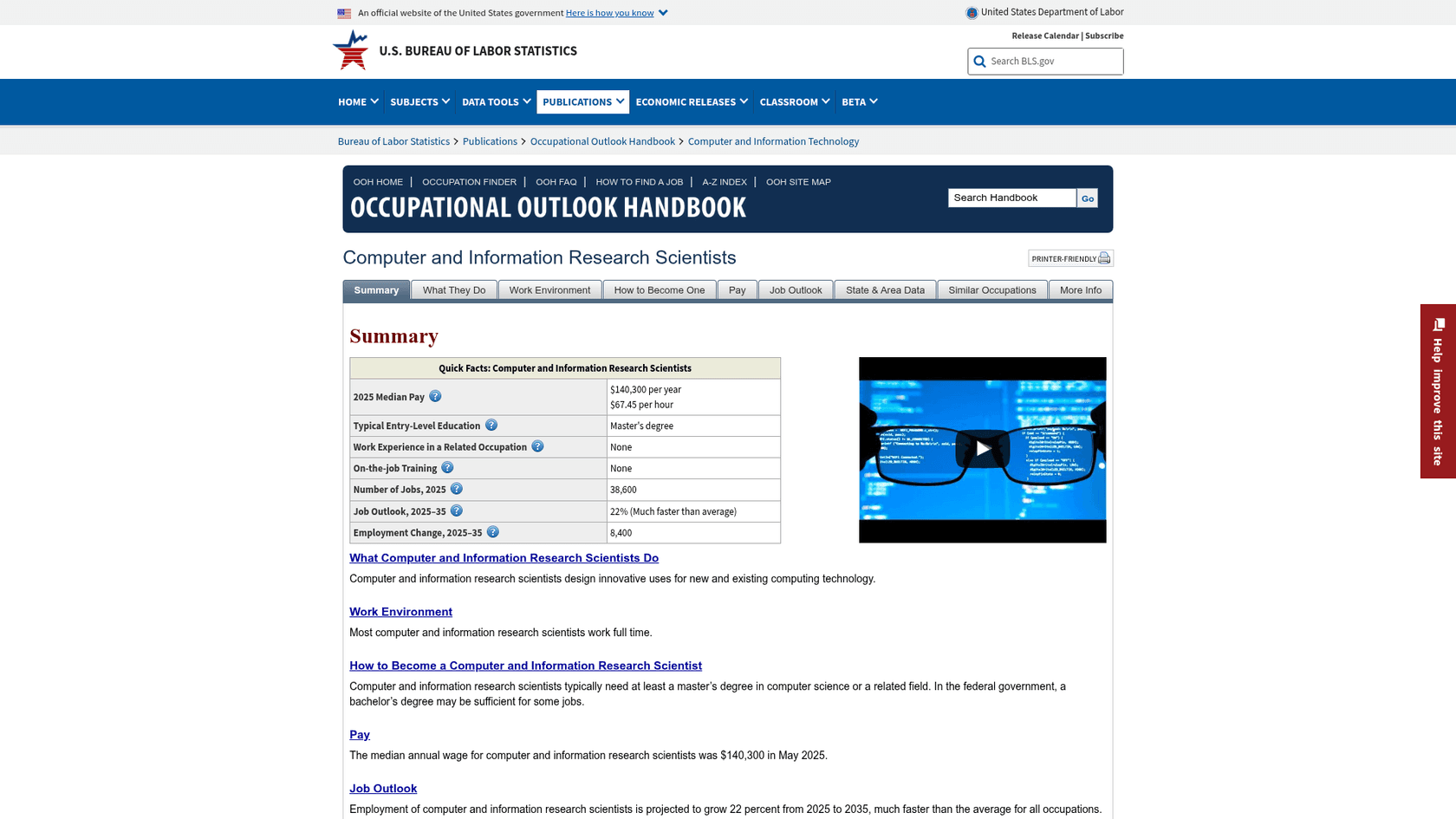Open What Computer and Information Research Scientists Do link
The height and width of the screenshot is (819, 1456).
point(504,558)
